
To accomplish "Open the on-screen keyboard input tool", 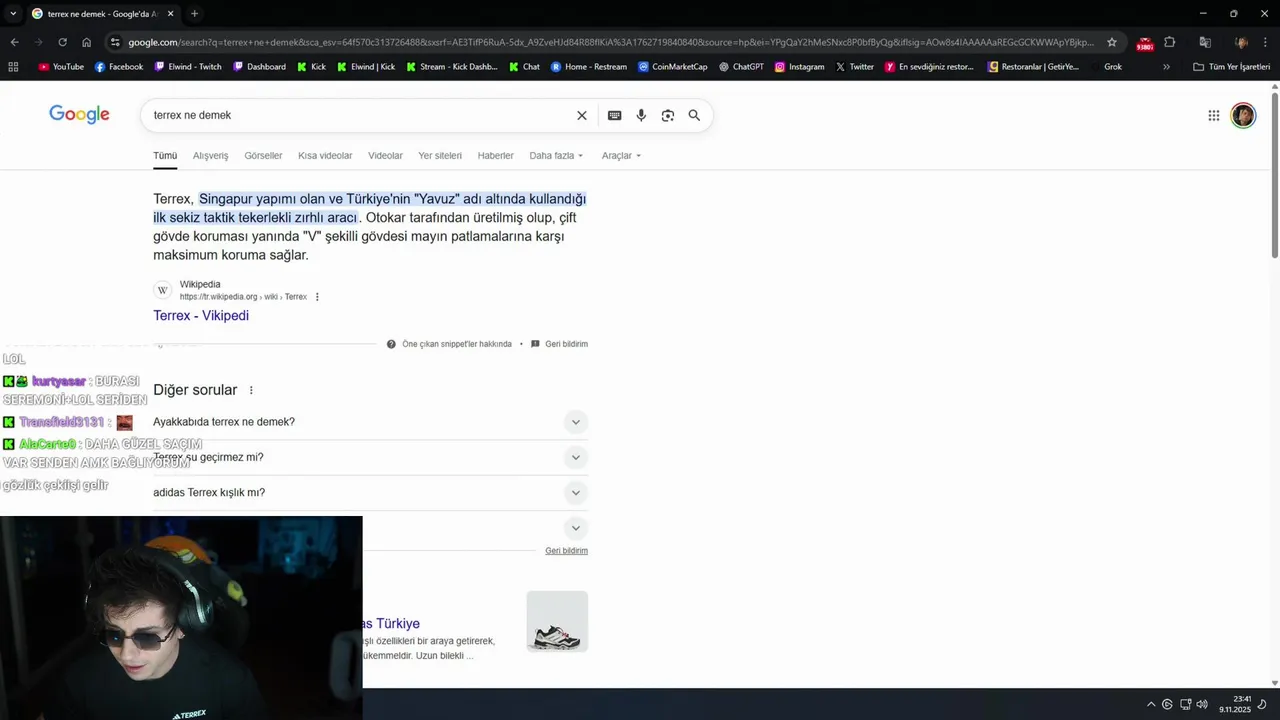I will click(615, 115).
